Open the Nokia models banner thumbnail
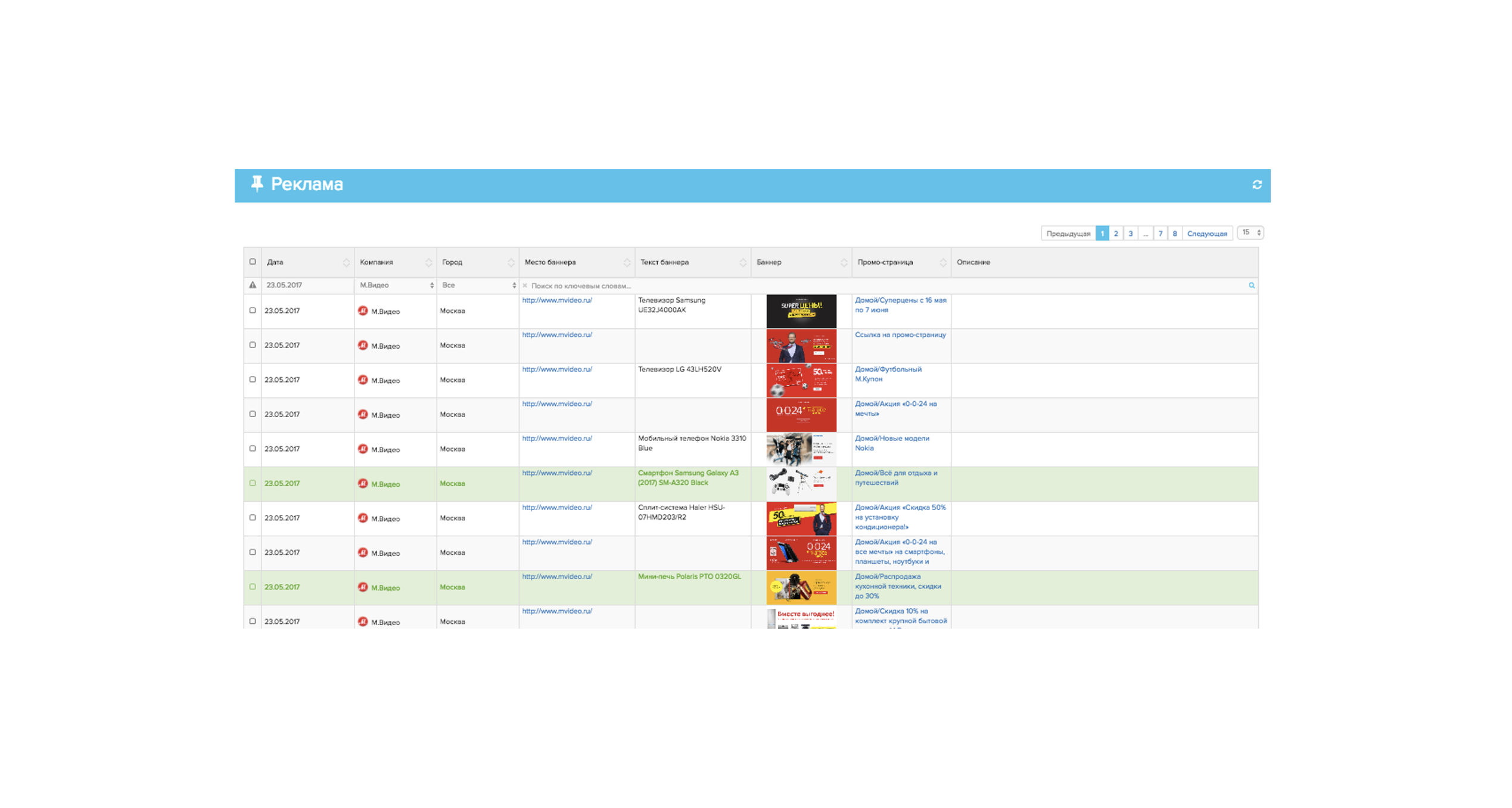 click(x=801, y=449)
